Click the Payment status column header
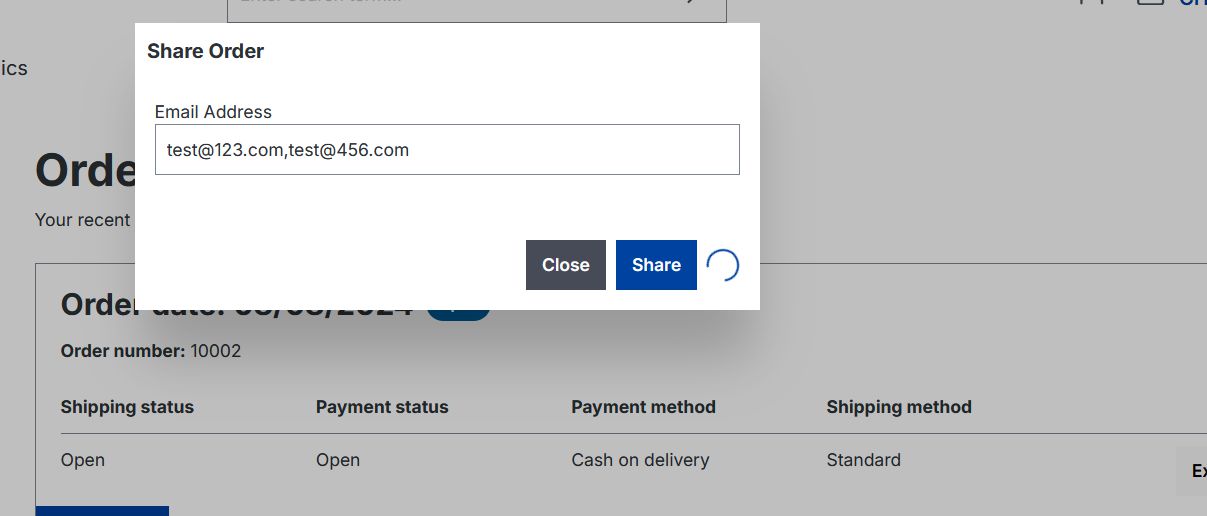The width and height of the screenshot is (1207, 516). 382,407
